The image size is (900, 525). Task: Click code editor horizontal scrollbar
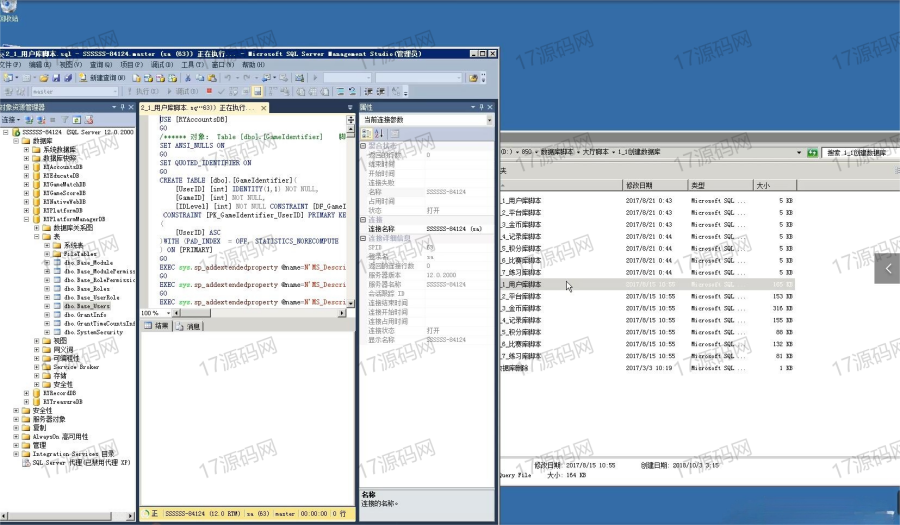point(259,313)
